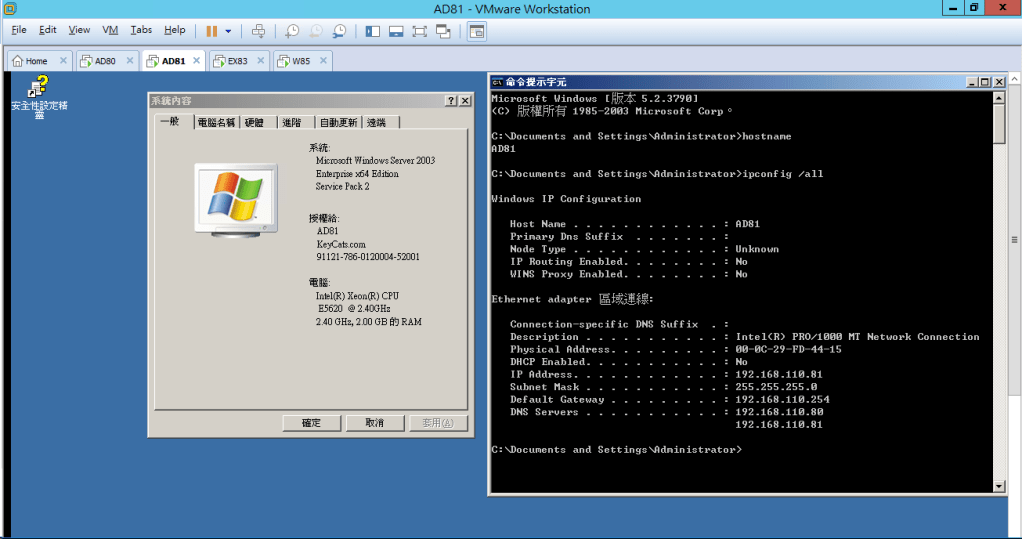This screenshot has width=1022, height=539.
Task: Open the 自動更新 tab
Action: (x=337, y=122)
